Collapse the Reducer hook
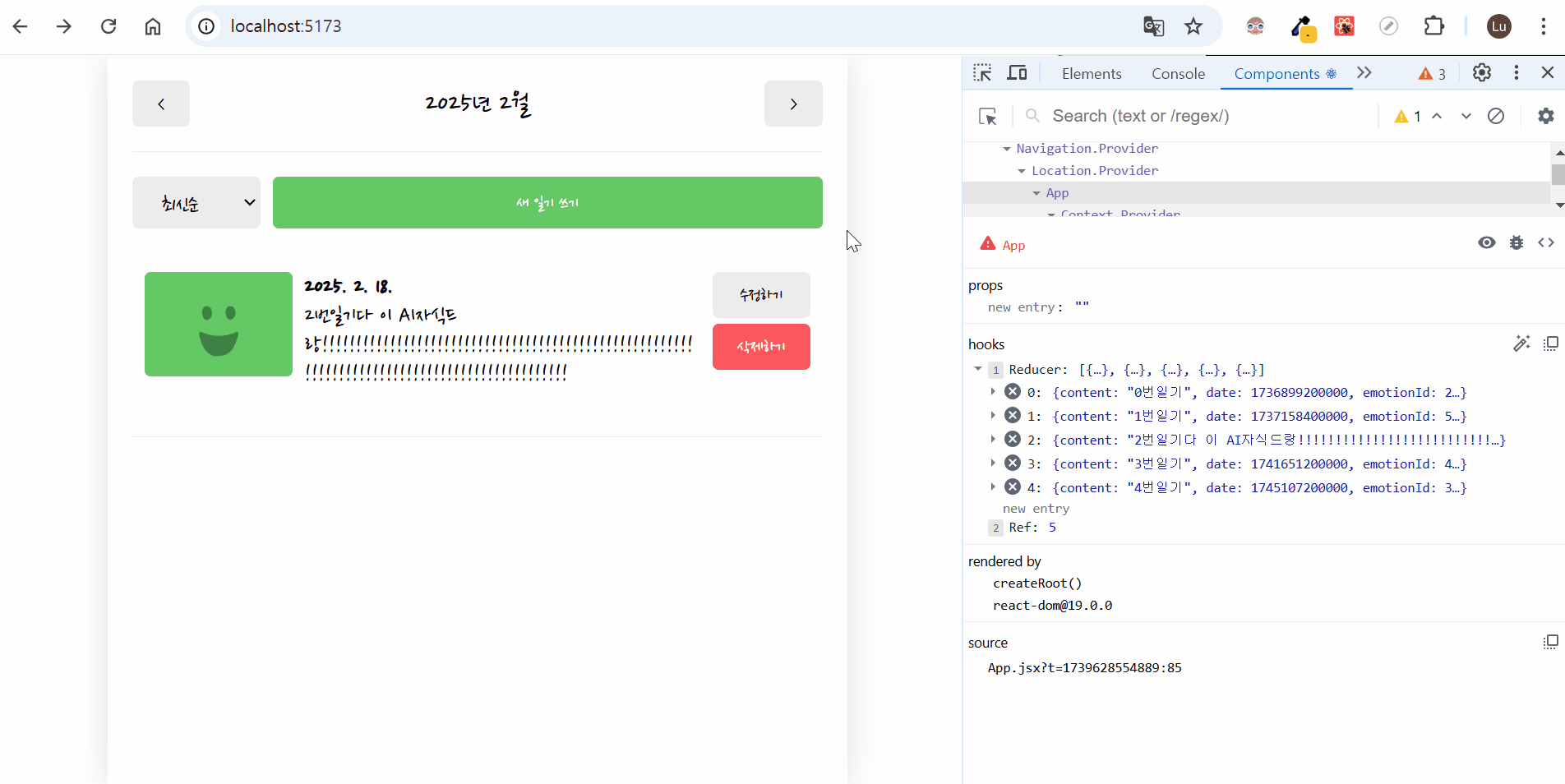This screenshot has width=1565, height=784. pyautogui.click(x=978, y=369)
